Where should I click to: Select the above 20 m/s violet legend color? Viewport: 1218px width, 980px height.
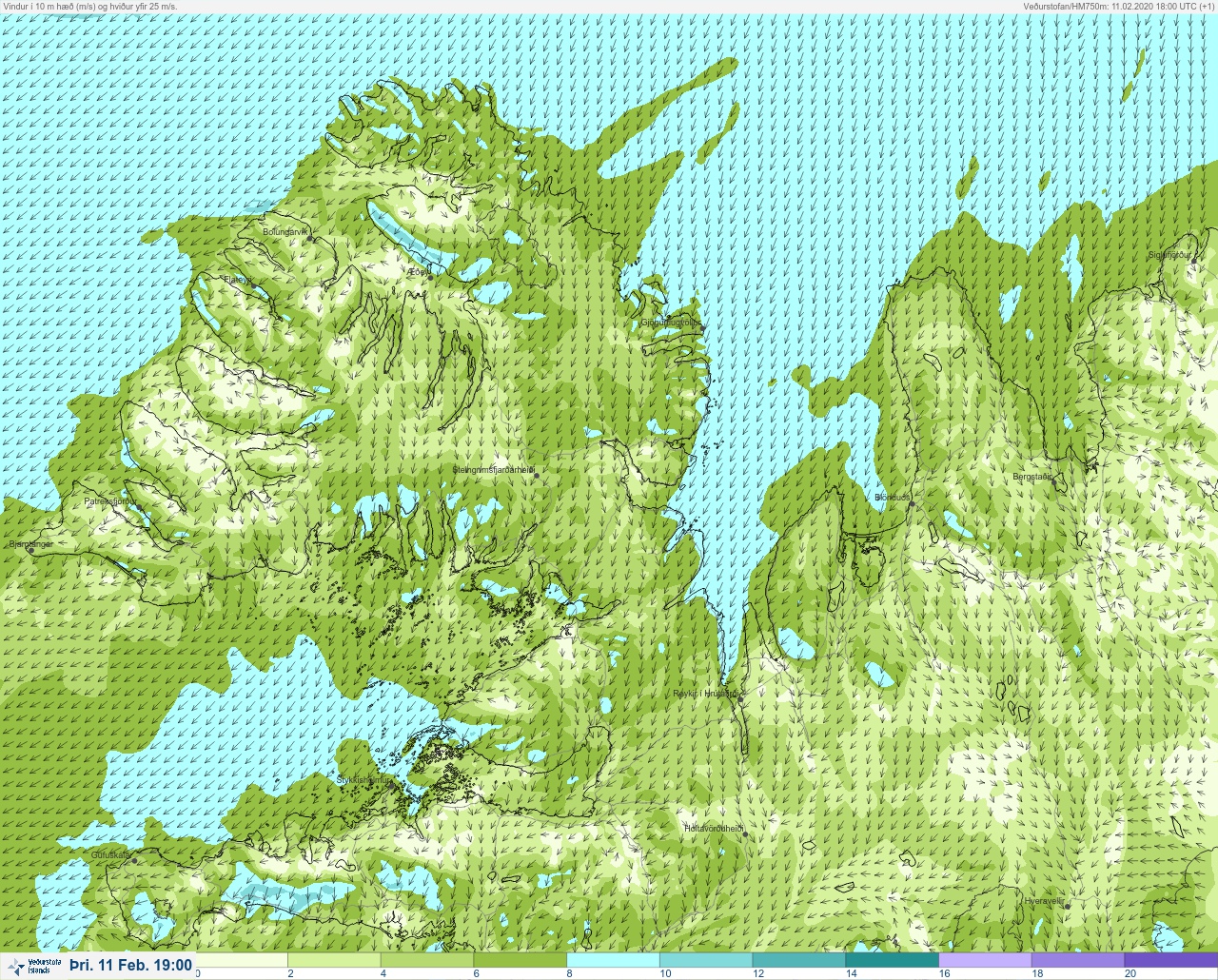click(1172, 960)
